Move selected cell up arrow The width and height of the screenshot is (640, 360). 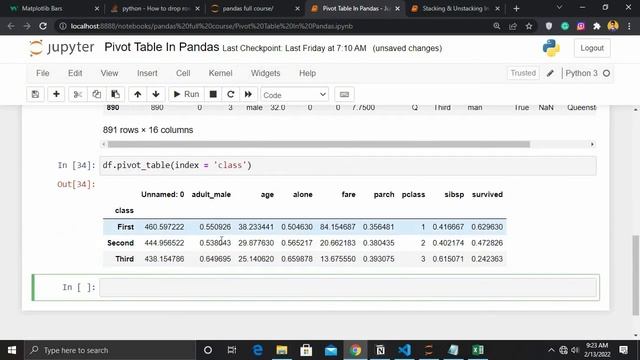click(x=138, y=94)
